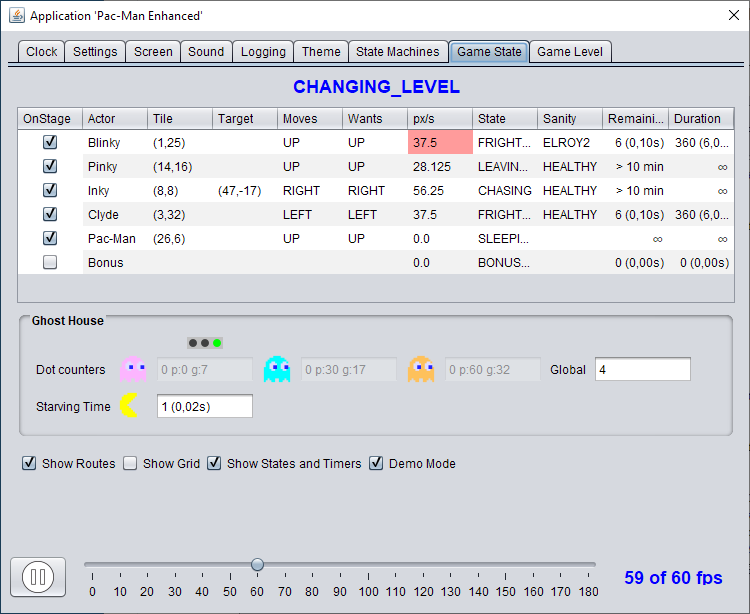Open the Theme tab

(x=321, y=52)
